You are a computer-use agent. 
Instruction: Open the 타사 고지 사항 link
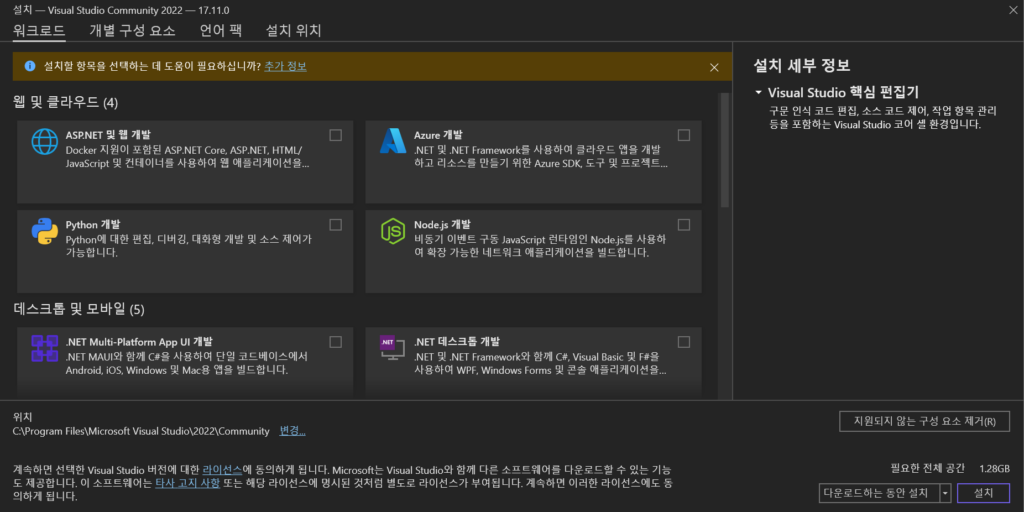(187, 484)
